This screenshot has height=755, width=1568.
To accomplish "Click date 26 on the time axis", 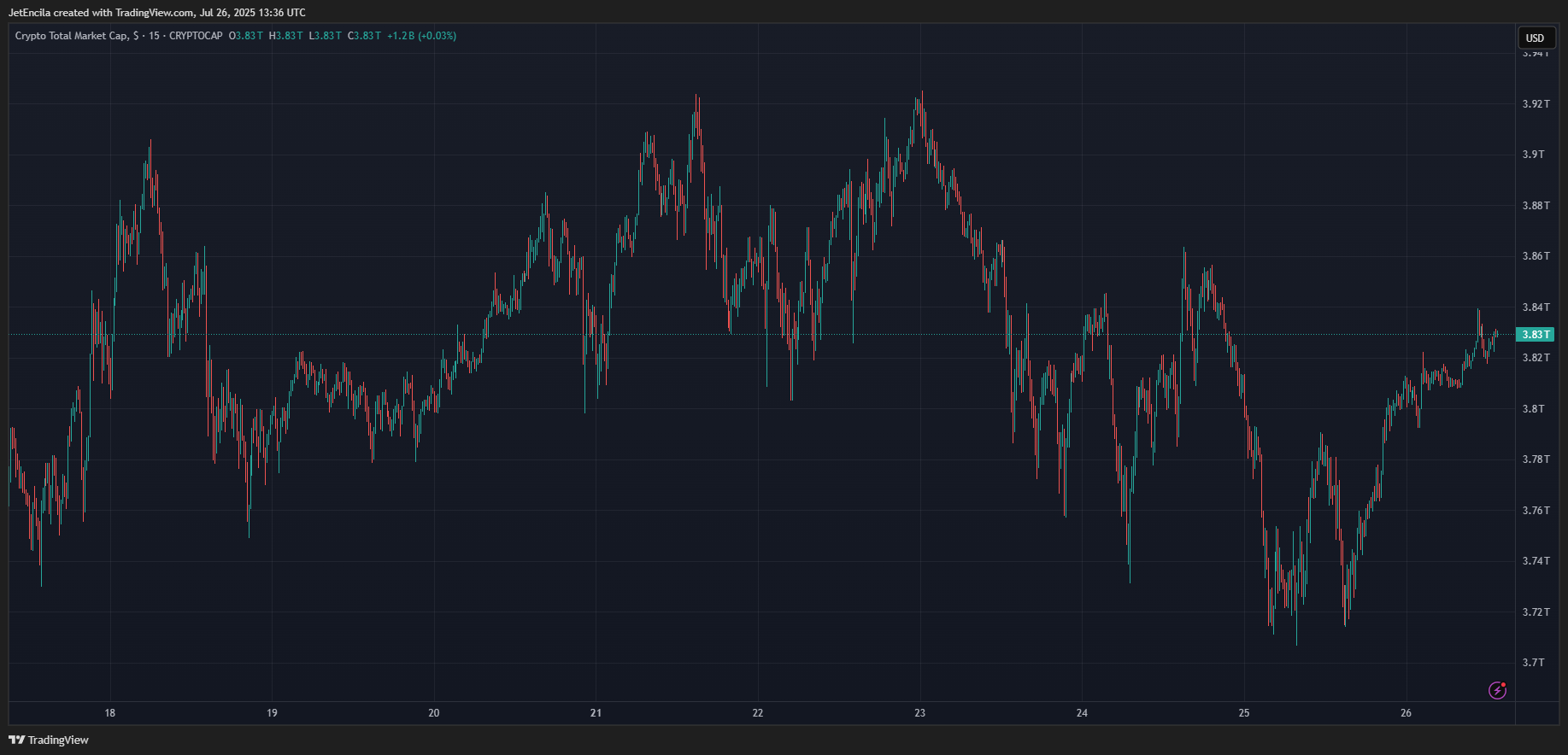I will (1407, 713).
